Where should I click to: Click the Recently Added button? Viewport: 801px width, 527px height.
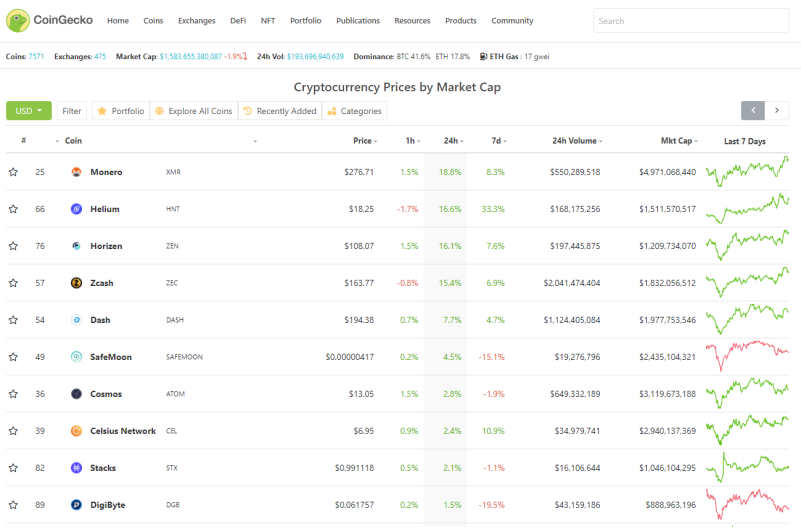coord(280,111)
